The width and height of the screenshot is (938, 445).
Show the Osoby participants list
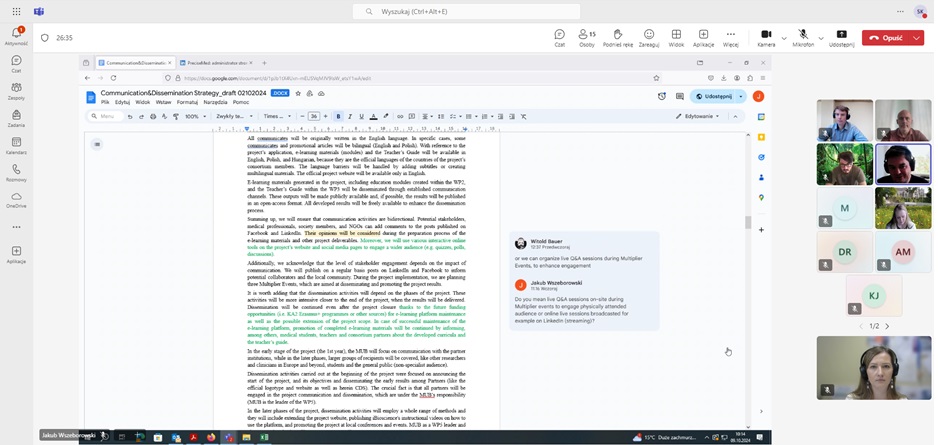[x=587, y=37]
